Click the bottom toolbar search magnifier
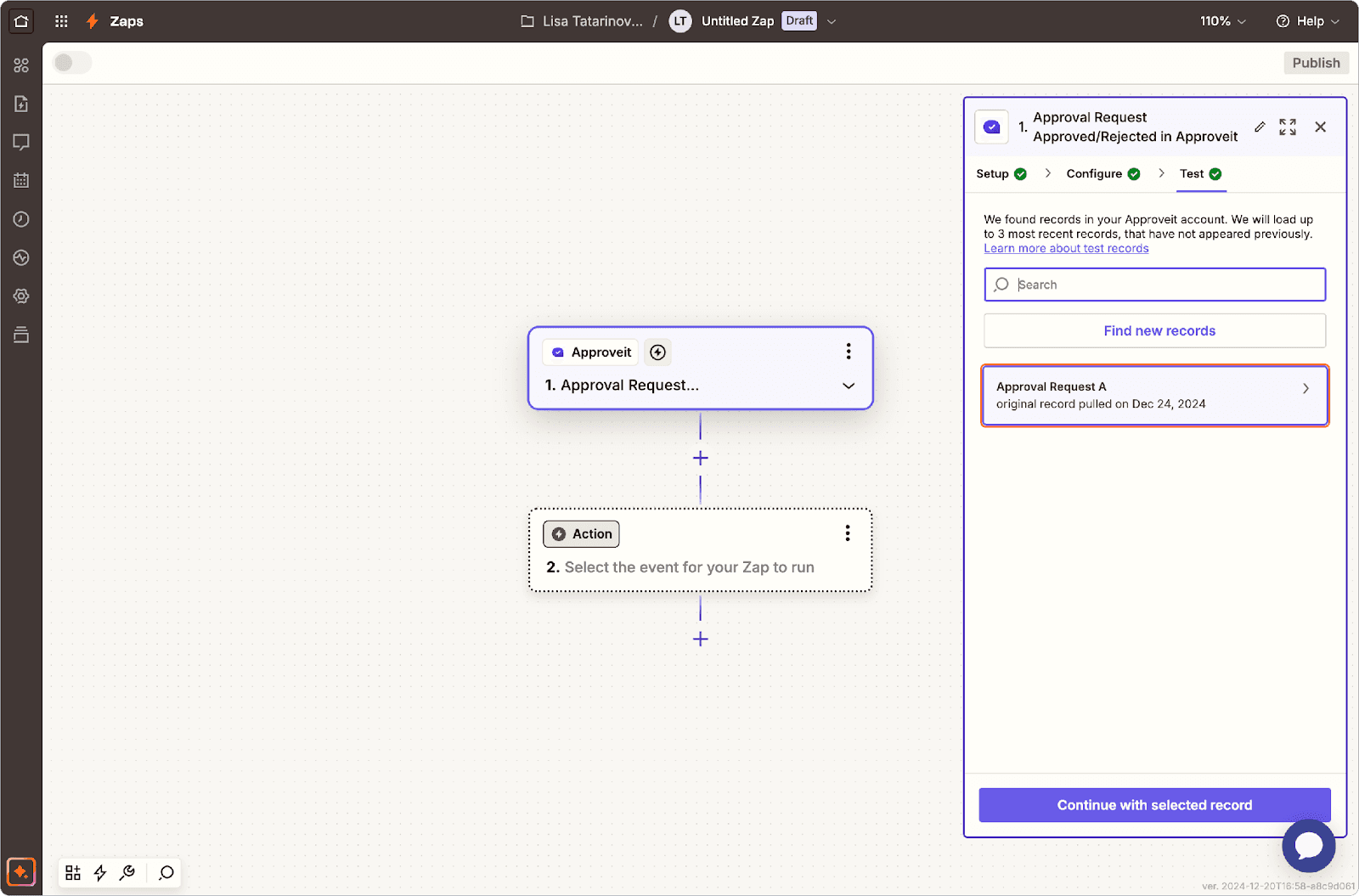This screenshot has width=1359, height=896. click(166, 872)
